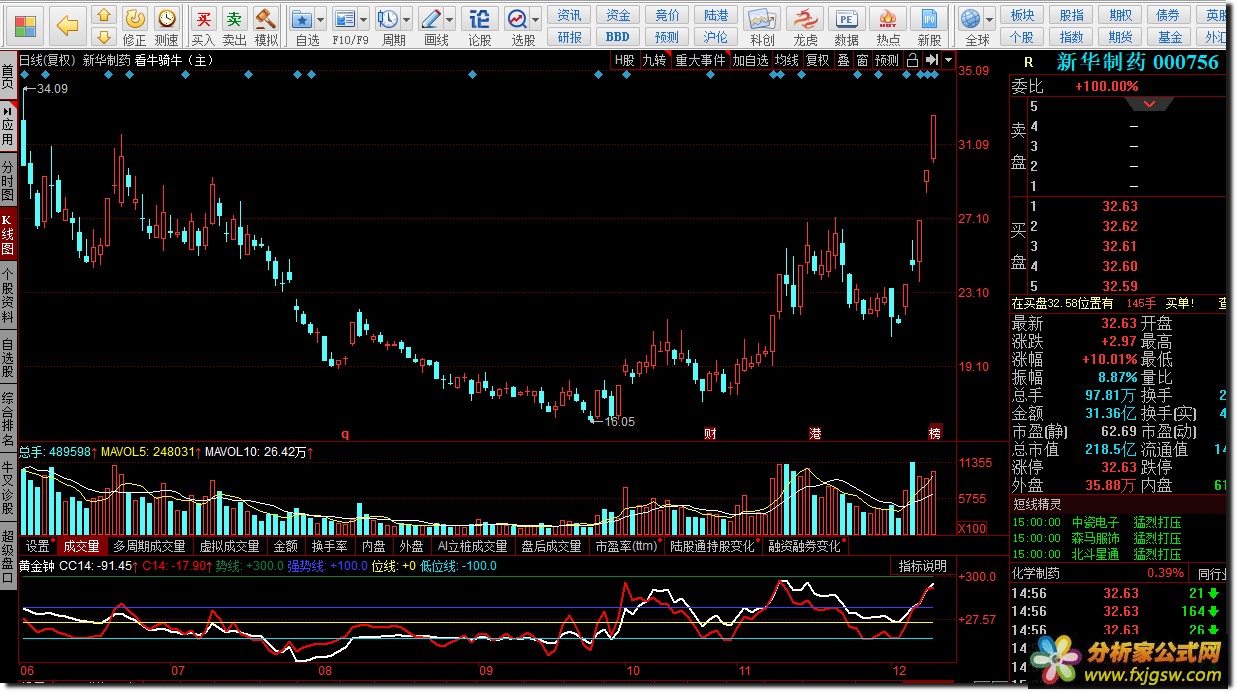Open the 龙虎 dragon-tiger list icon
The height and width of the screenshot is (692, 1238).
(805, 26)
